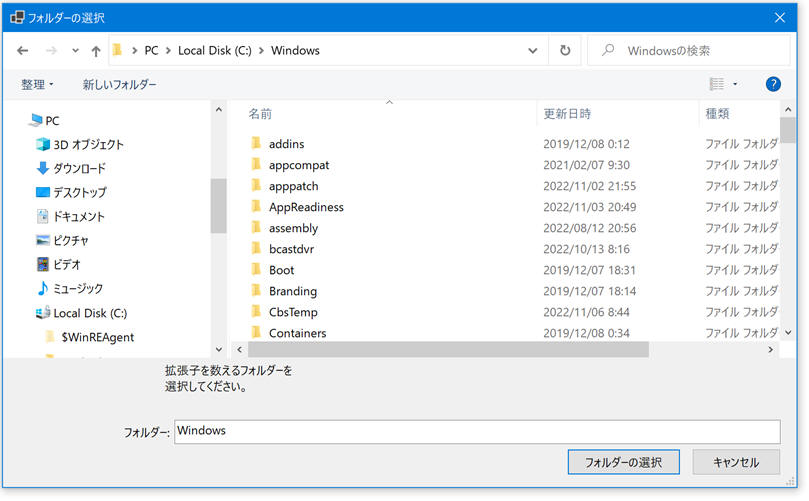Click the ビデオ film icon
This screenshot has width=809, height=501.
click(x=43, y=265)
